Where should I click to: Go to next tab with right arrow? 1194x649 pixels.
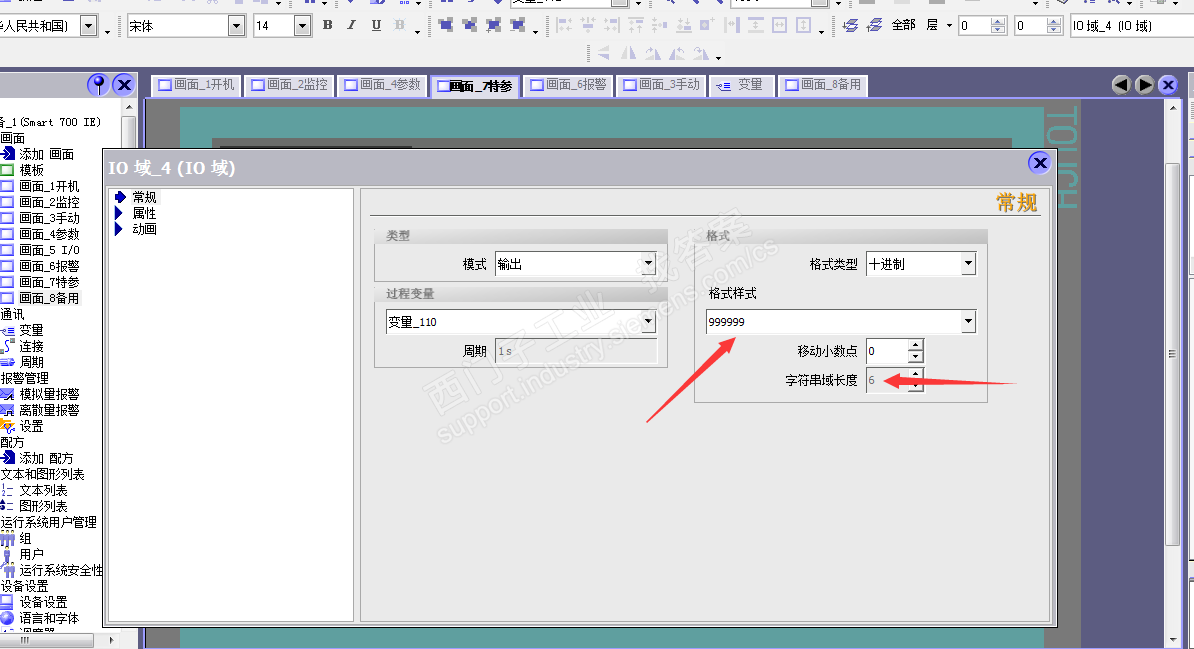[1144, 85]
